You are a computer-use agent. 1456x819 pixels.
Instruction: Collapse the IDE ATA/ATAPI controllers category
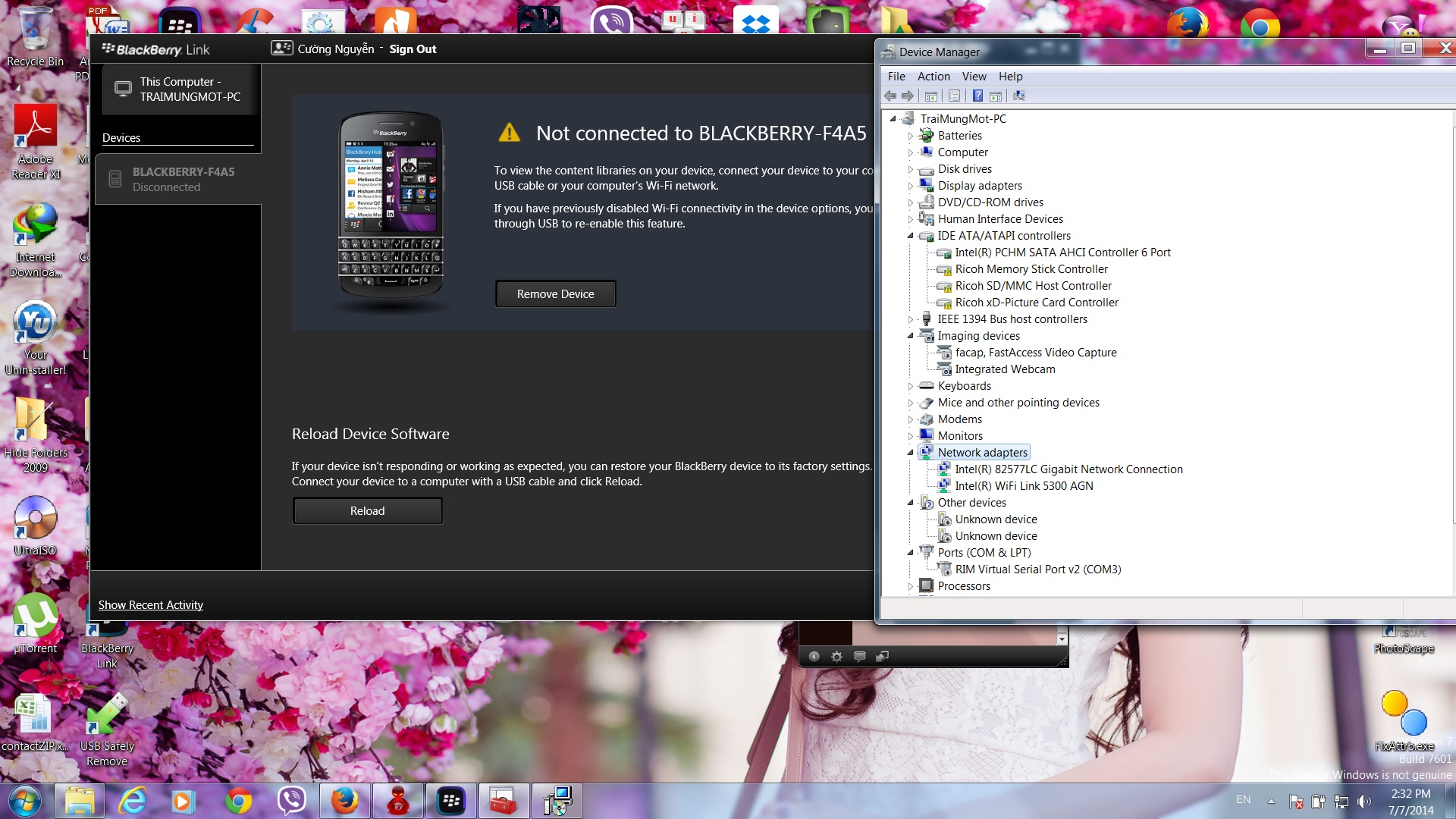tap(911, 236)
